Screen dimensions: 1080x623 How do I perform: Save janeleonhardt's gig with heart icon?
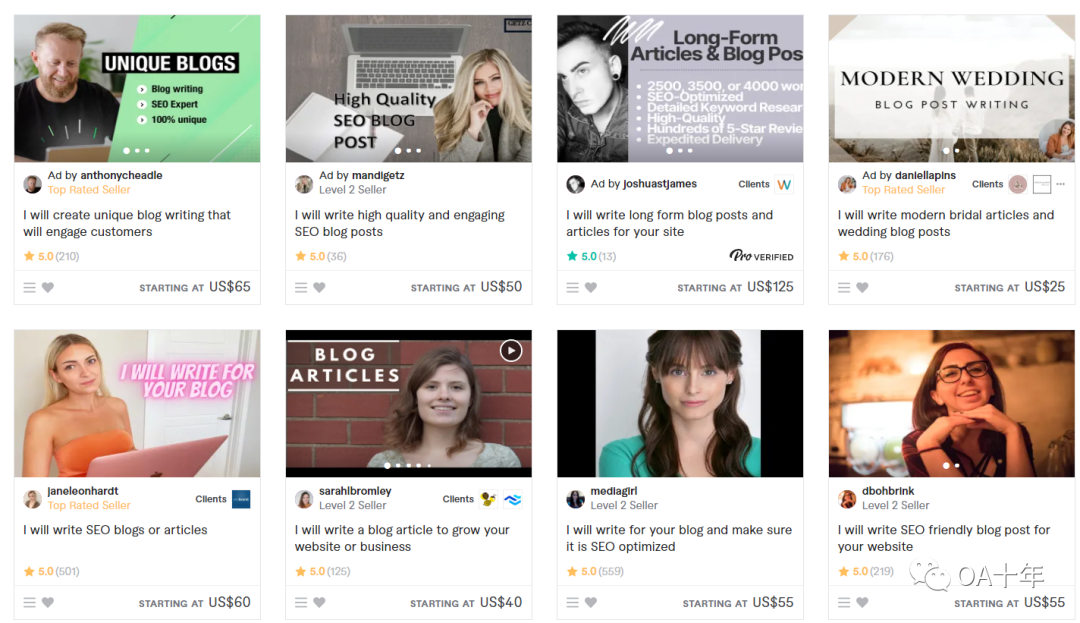coord(48,603)
